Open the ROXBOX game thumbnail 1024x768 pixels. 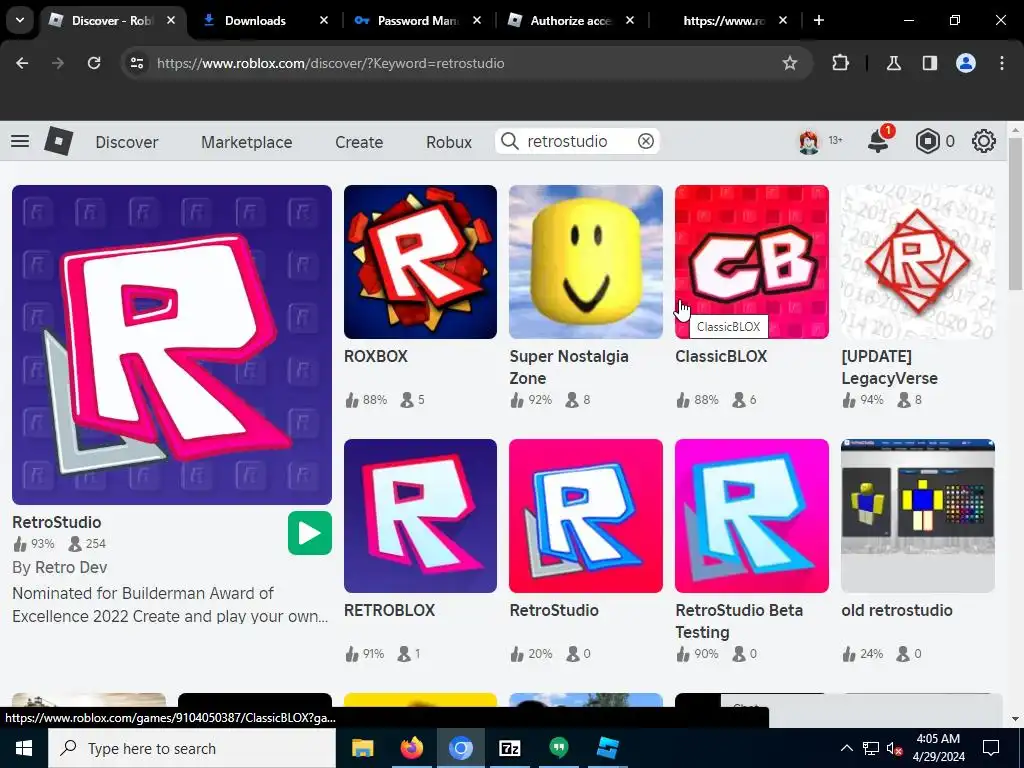420,262
